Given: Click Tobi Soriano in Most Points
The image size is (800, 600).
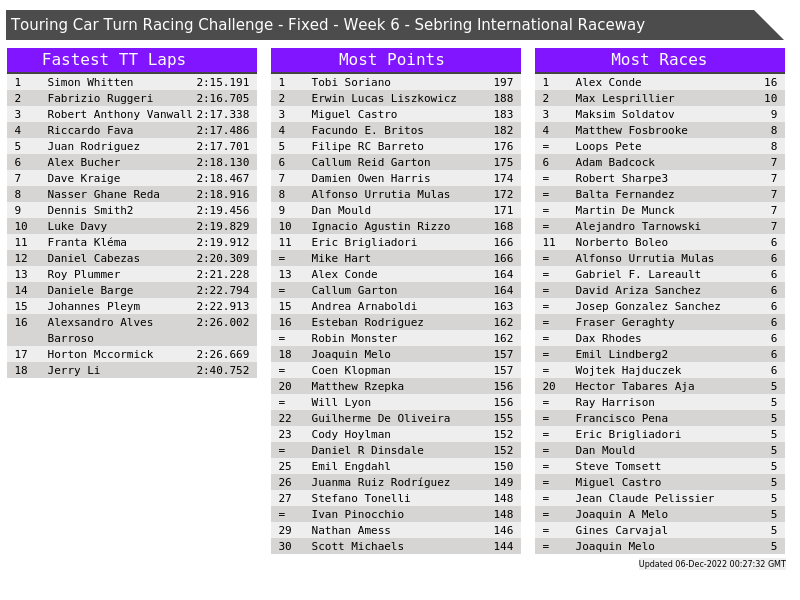Looking at the screenshot, I should 350,82.
